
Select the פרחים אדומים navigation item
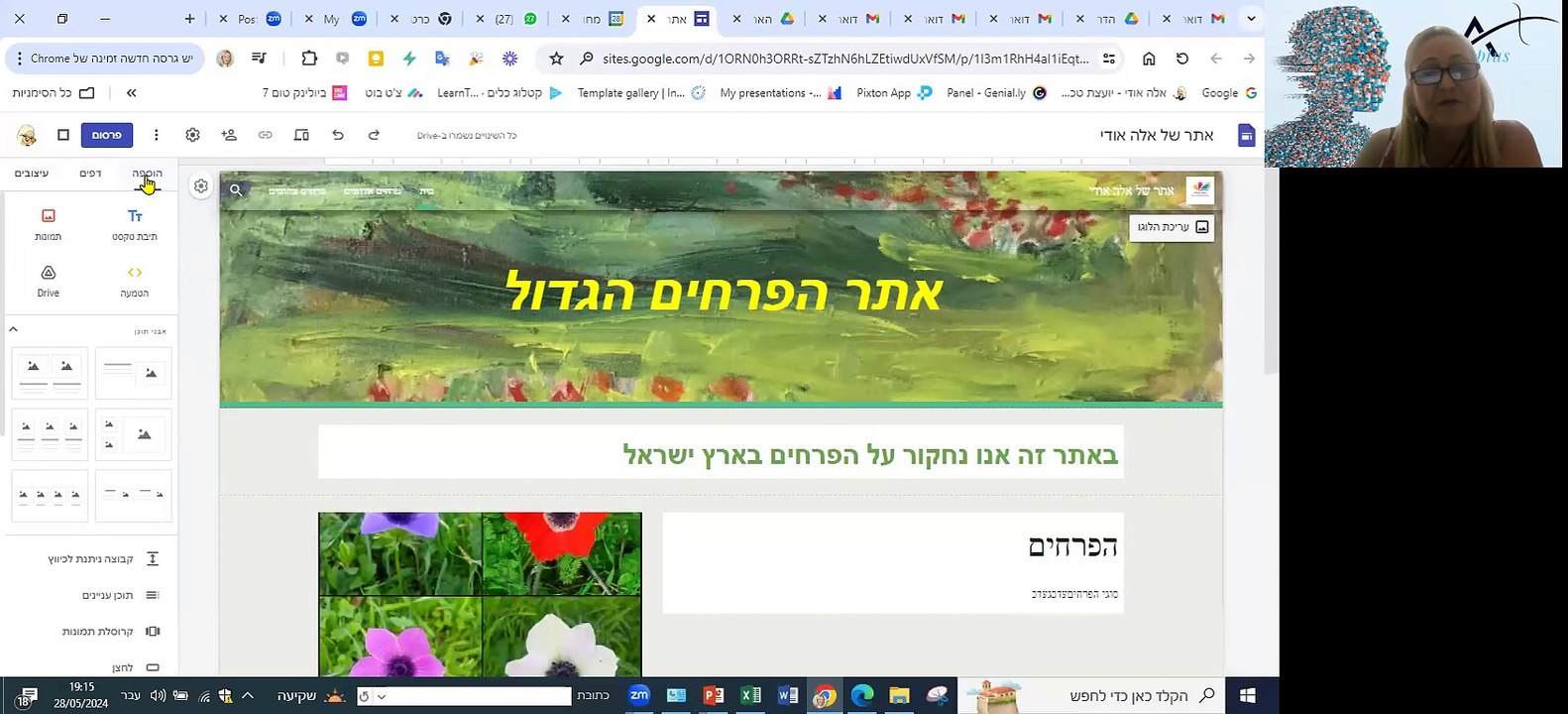373,190
